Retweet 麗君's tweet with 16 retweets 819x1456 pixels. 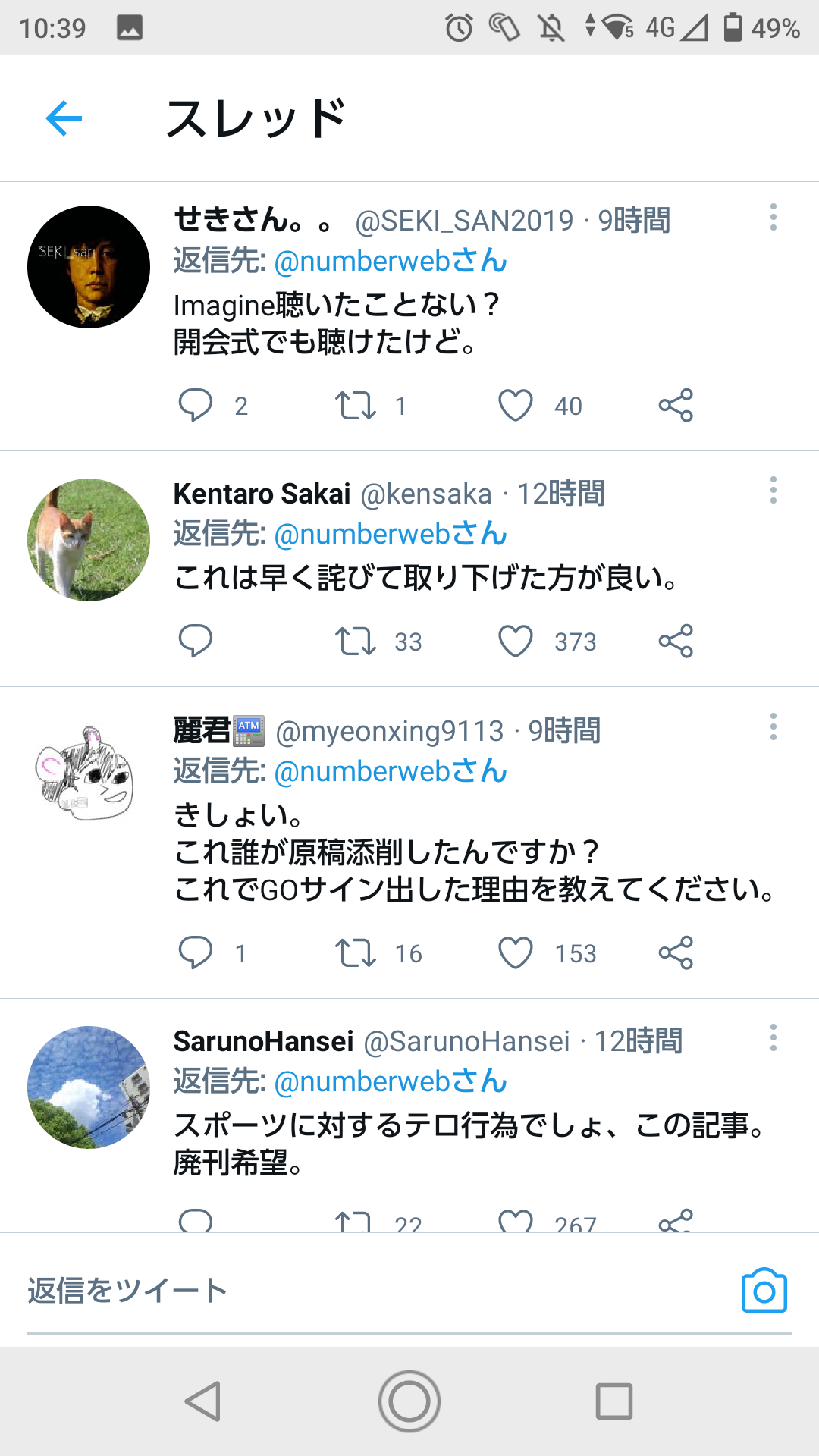click(356, 952)
